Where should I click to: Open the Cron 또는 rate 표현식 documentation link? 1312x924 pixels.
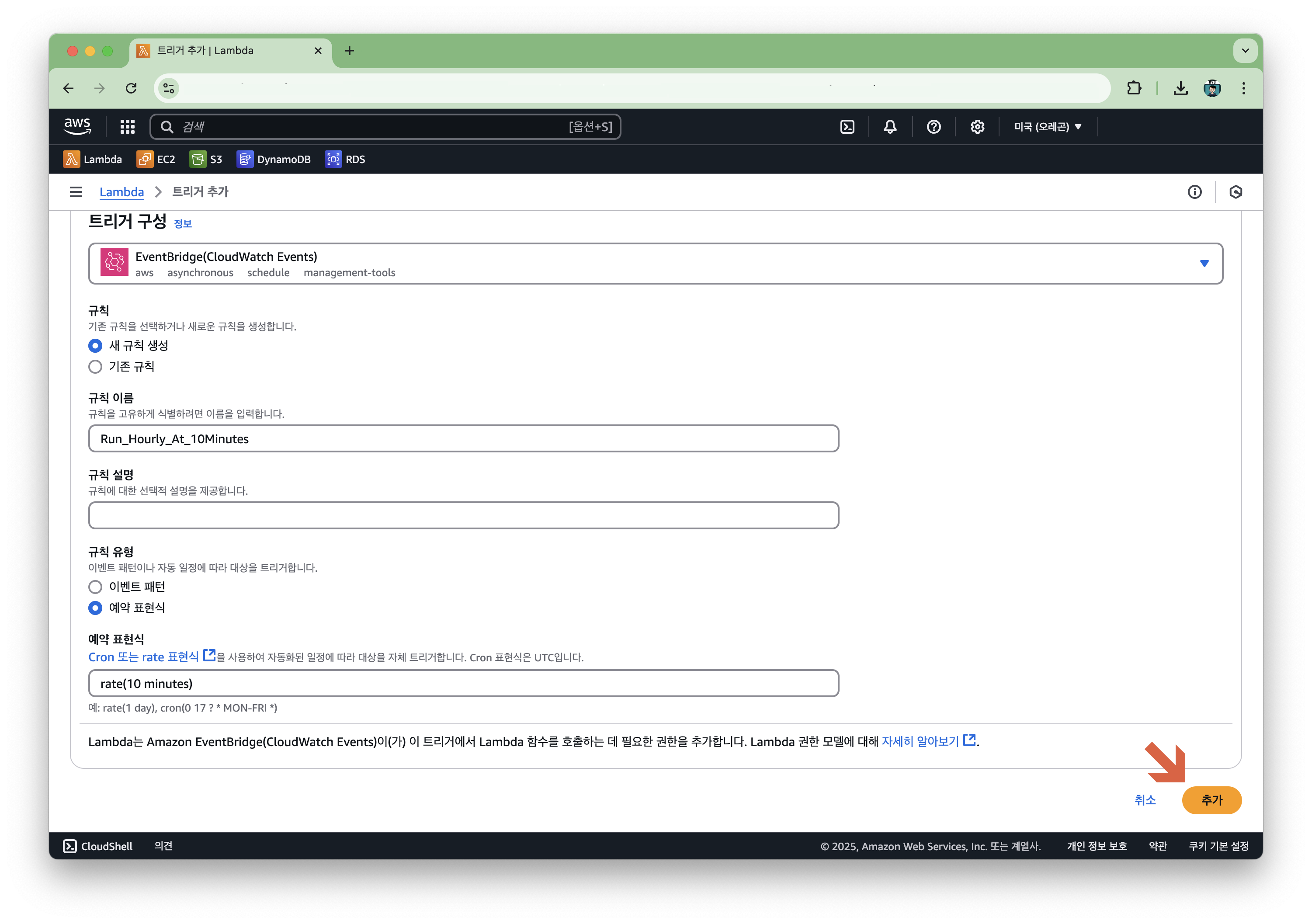coord(151,657)
